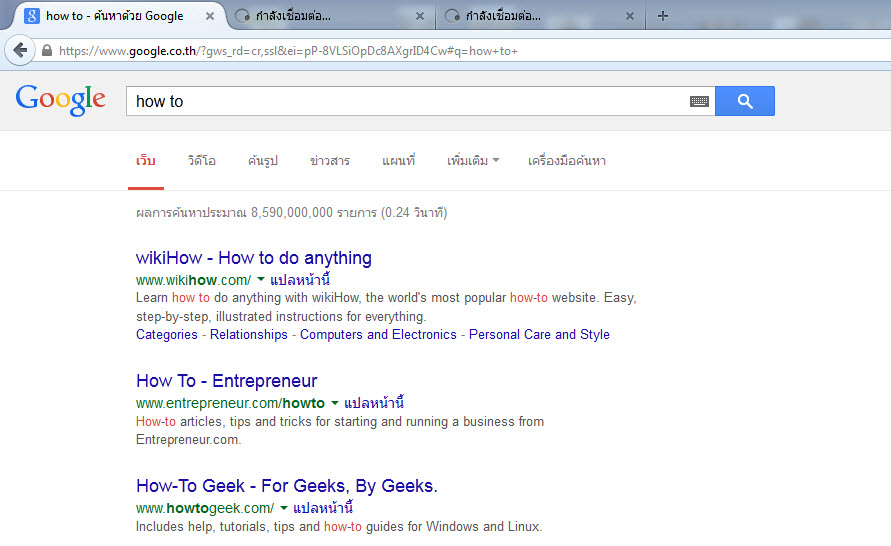
Task: Click the www.wikihow.com/ green URL text
Action: pos(193,280)
